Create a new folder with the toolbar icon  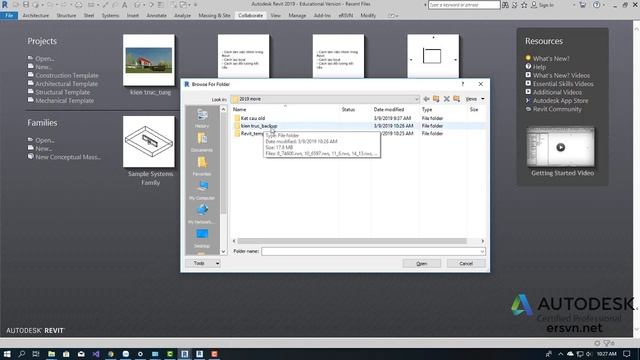tap(456, 99)
